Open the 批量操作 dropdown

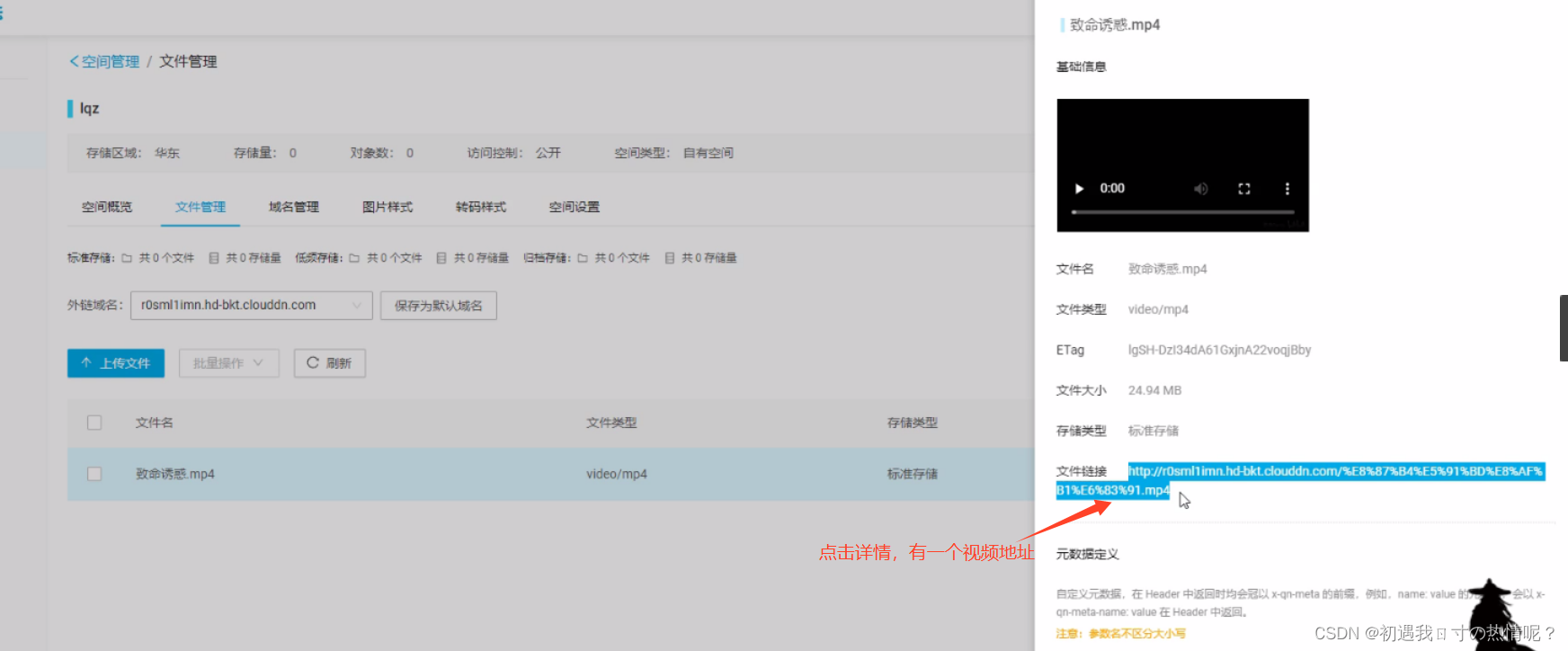pos(229,363)
